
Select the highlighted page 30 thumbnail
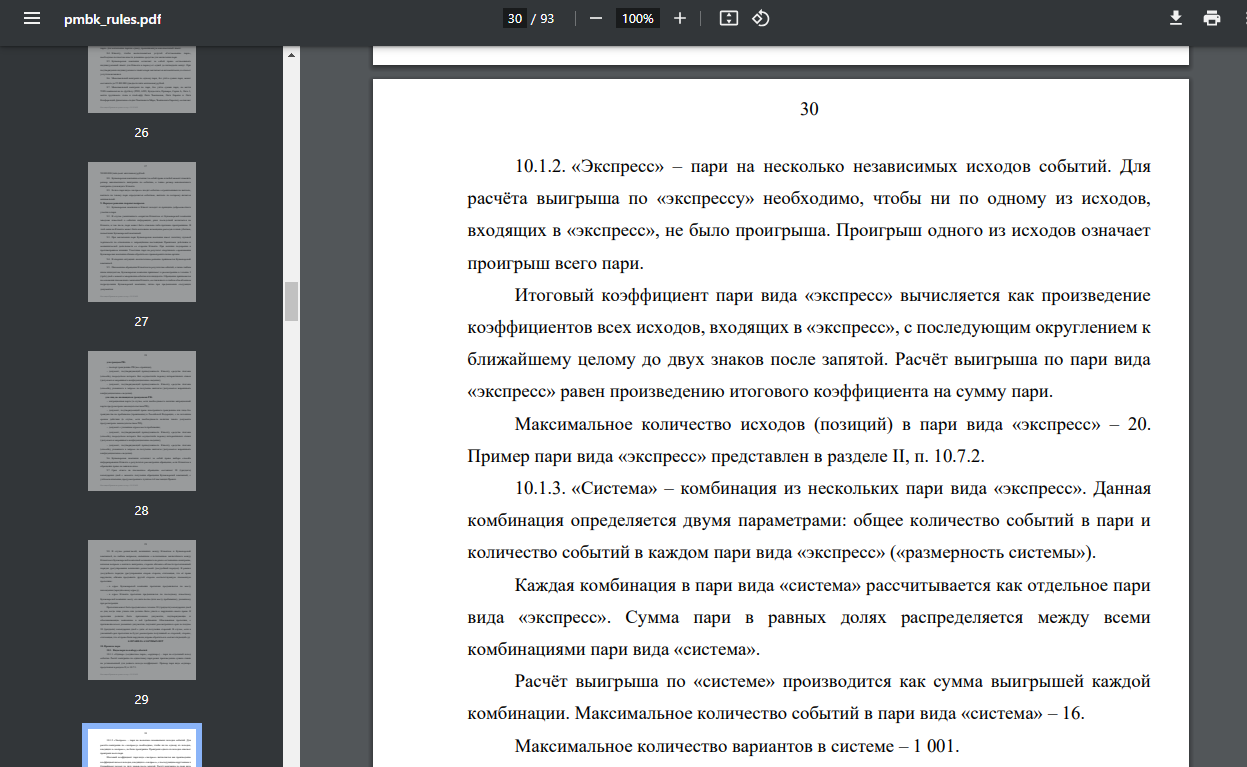(x=141, y=746)
